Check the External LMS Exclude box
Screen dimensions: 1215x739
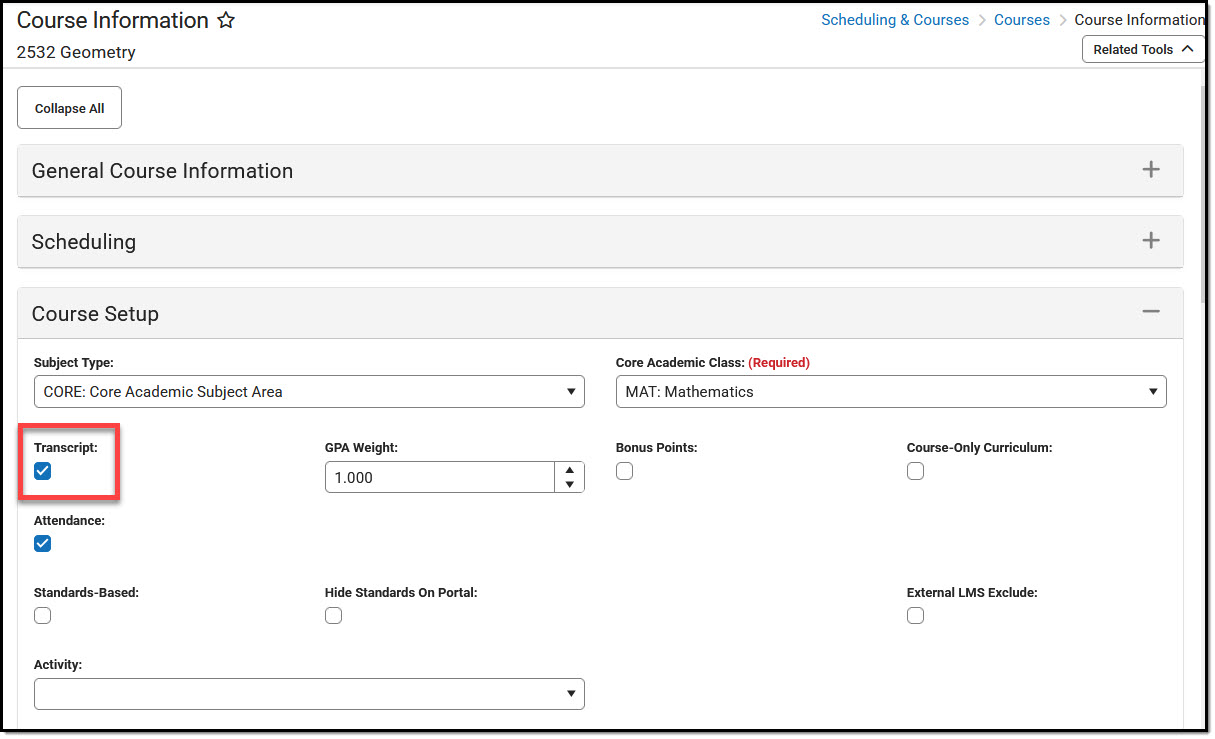pos(916,616)
